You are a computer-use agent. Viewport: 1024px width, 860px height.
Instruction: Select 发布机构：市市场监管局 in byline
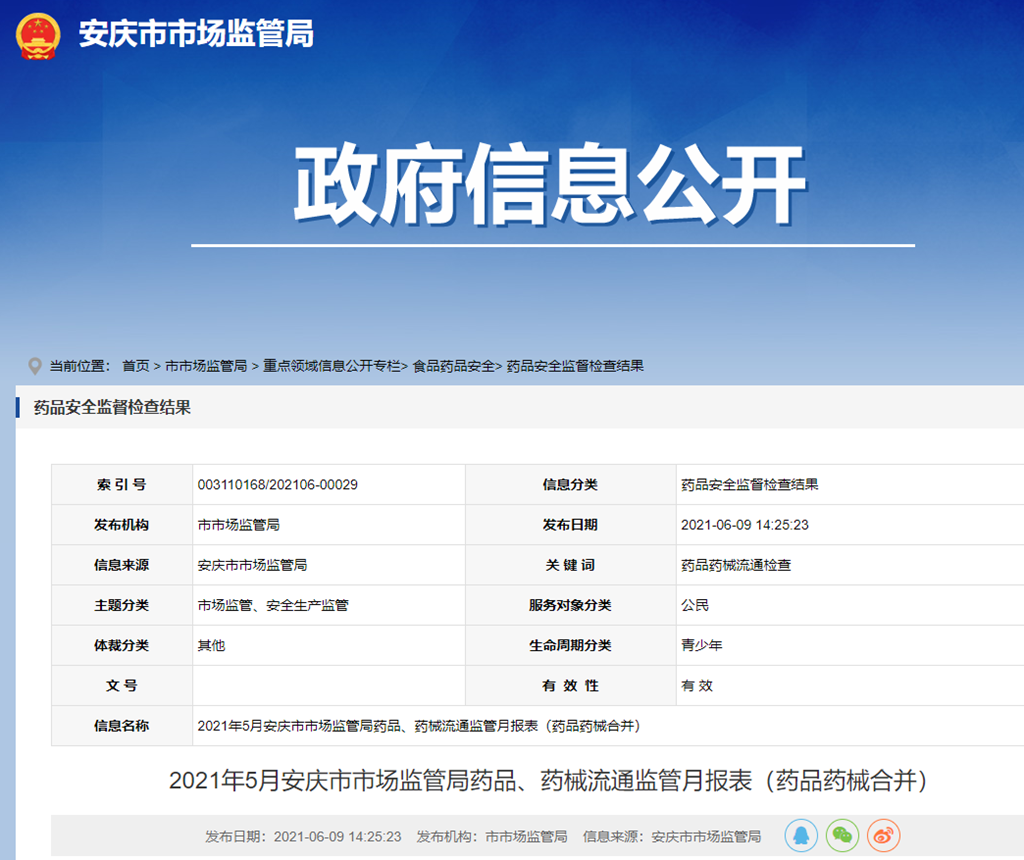pos(492,836)
